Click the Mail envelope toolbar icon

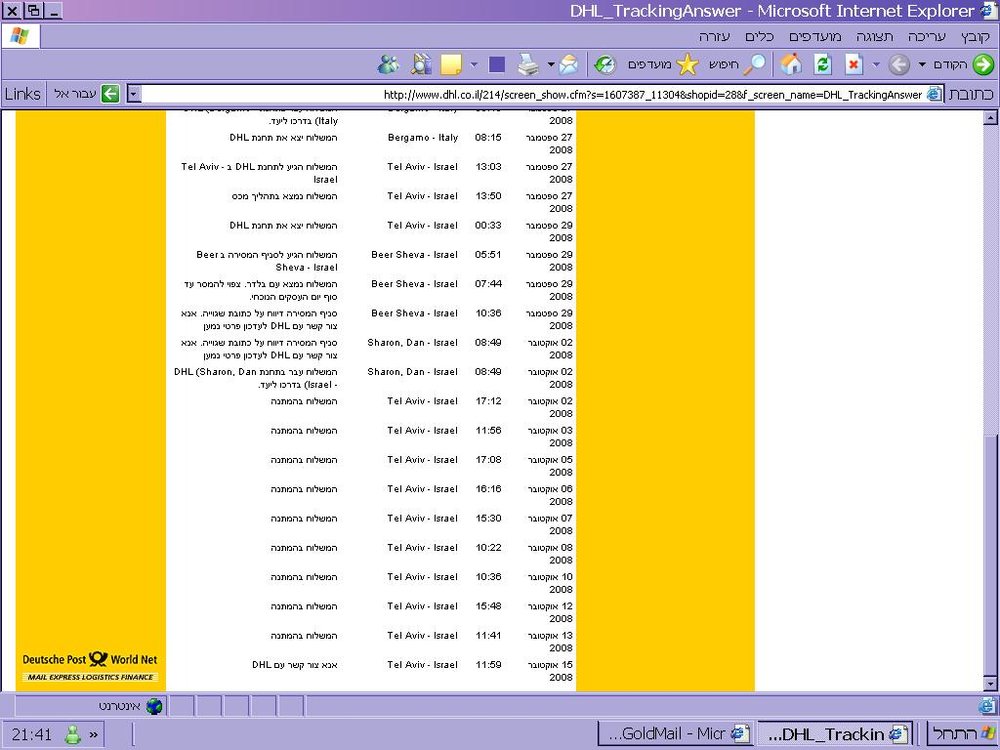(569, 64)
